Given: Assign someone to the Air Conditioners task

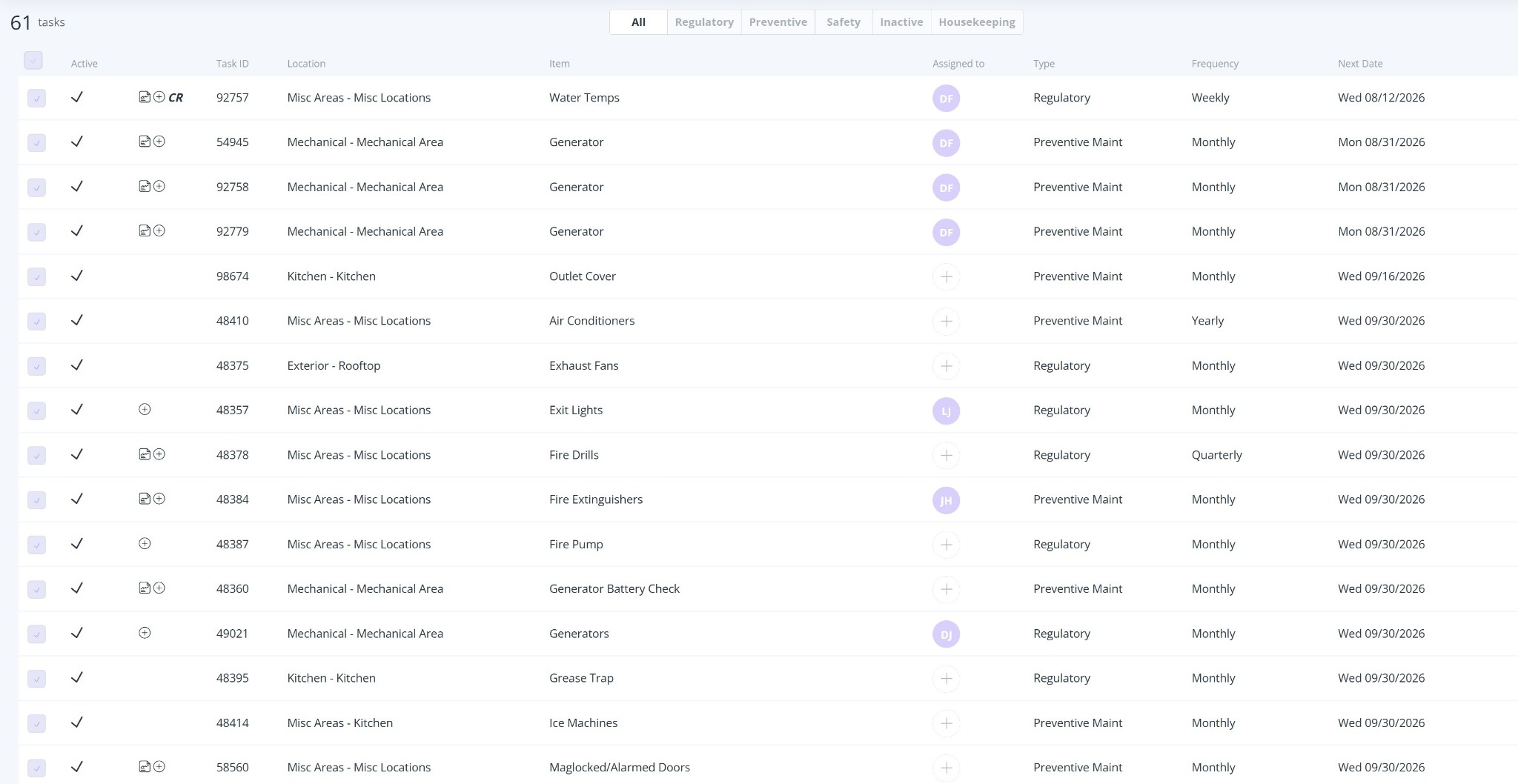Looking at the screenshot, I should [x=946, y=321].
